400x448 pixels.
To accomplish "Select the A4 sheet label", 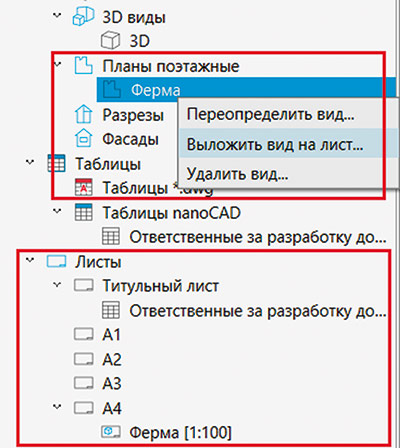I will (112, 408).
